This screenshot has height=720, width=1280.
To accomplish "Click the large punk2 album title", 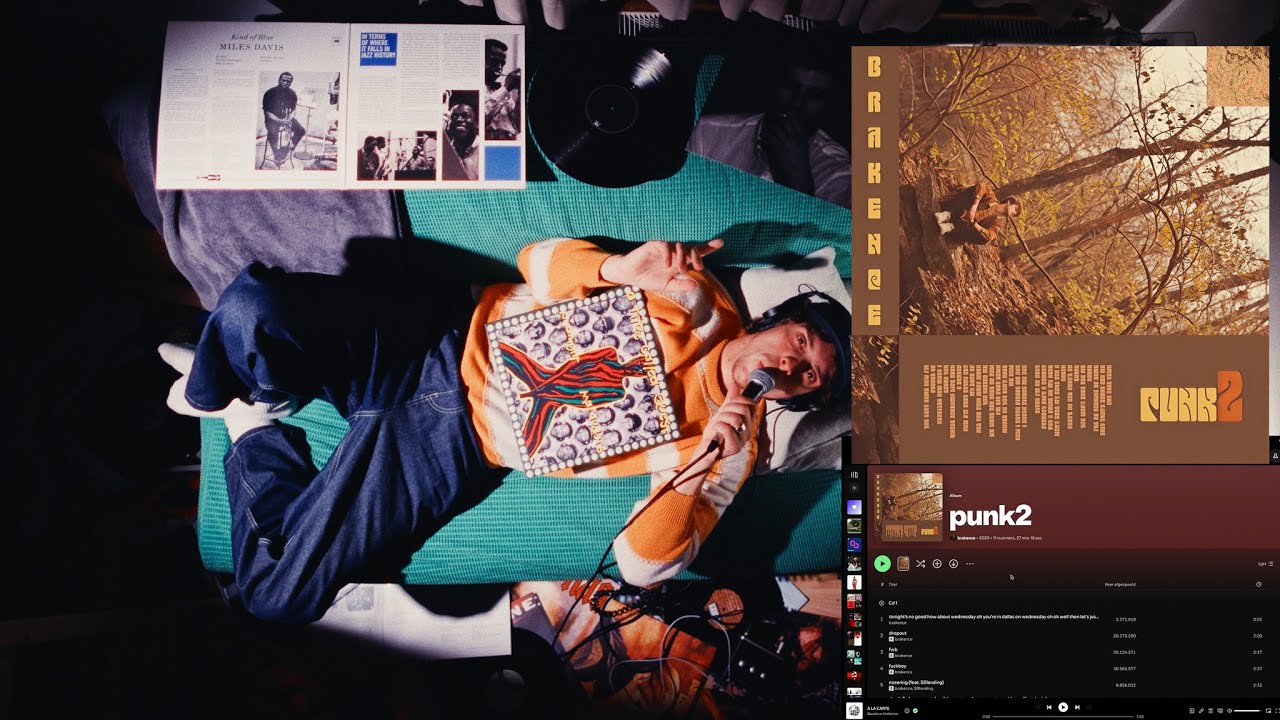I will (990, 516).
